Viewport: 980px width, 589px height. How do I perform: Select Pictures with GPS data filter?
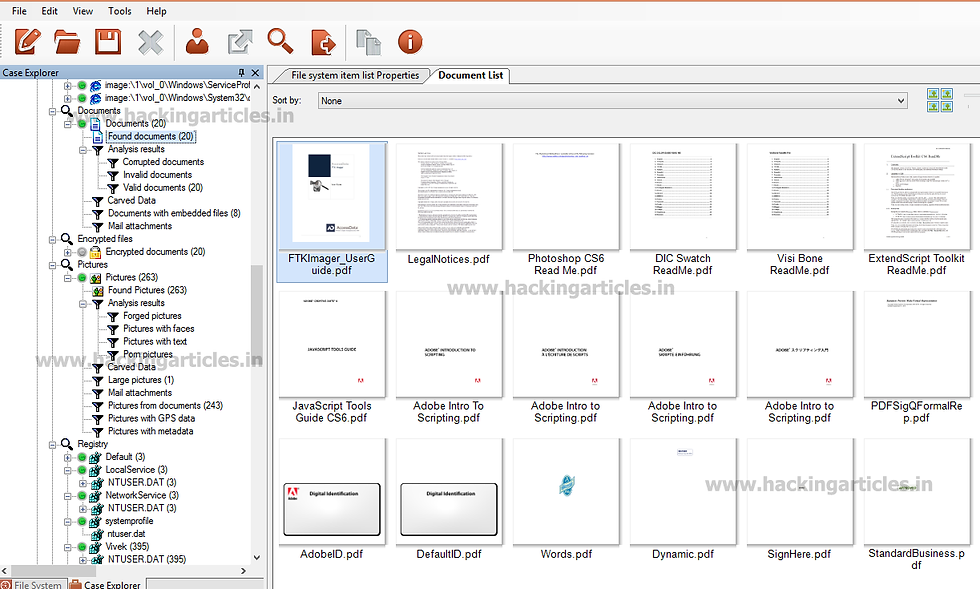coord(151,418)
